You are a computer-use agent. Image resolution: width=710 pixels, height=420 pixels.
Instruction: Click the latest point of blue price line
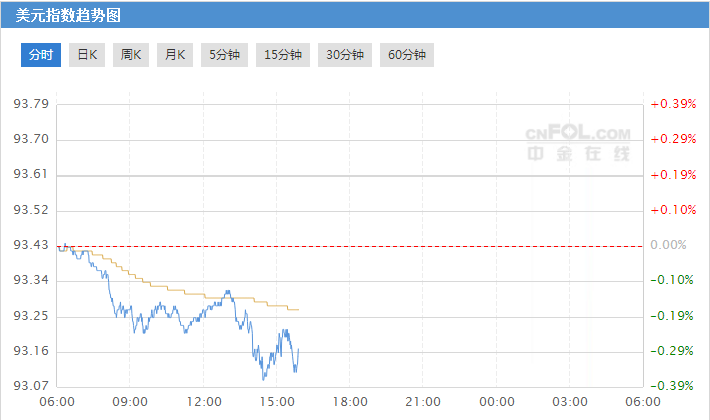pos(298,349)
